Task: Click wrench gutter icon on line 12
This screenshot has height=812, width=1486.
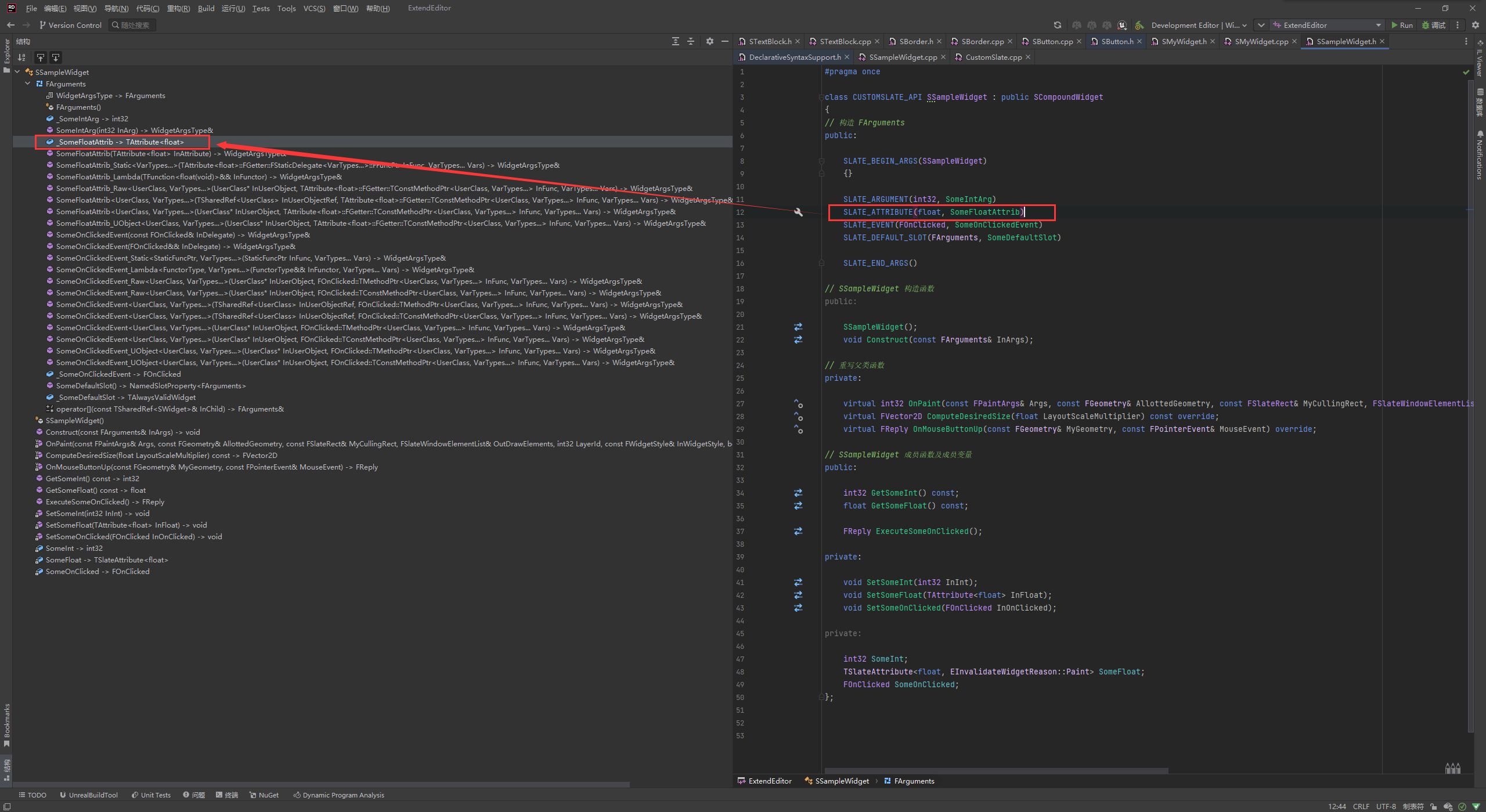Action: tap(798, 212)
